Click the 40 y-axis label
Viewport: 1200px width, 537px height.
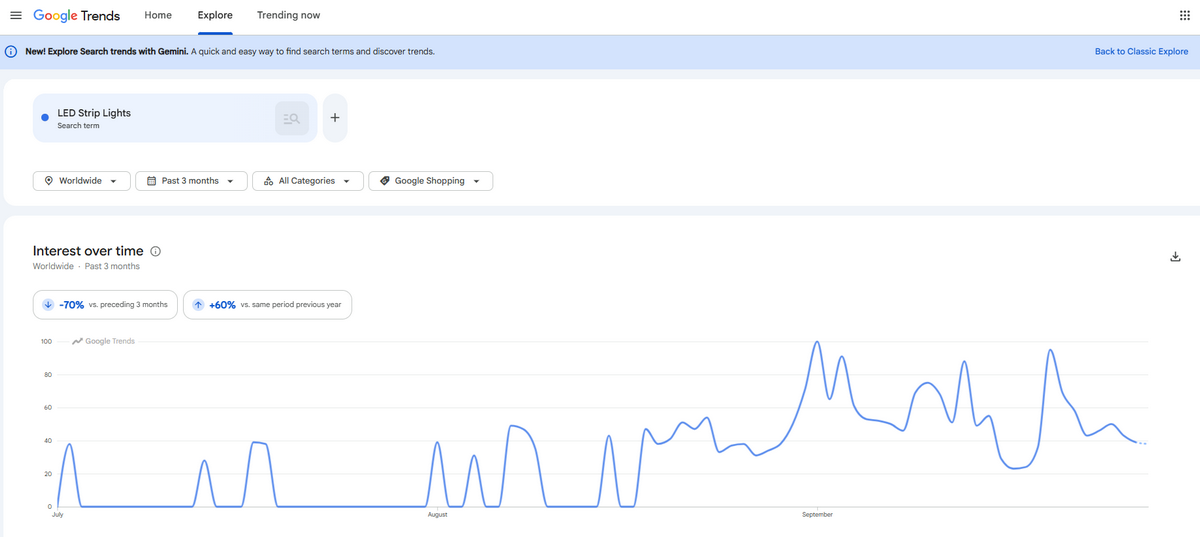coord(47,441)
